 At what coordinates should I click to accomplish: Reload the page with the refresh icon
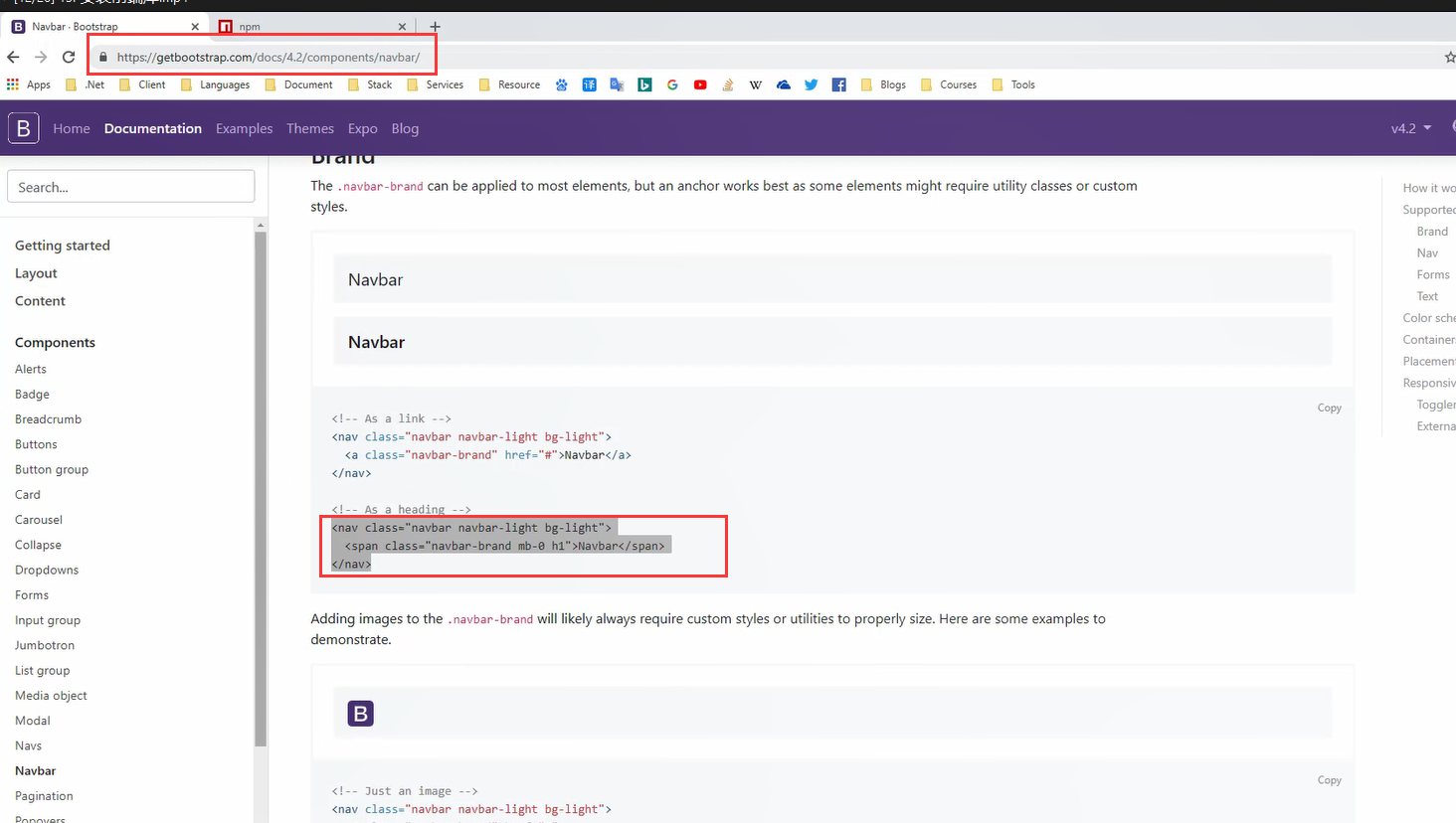(x=69, y=57)
